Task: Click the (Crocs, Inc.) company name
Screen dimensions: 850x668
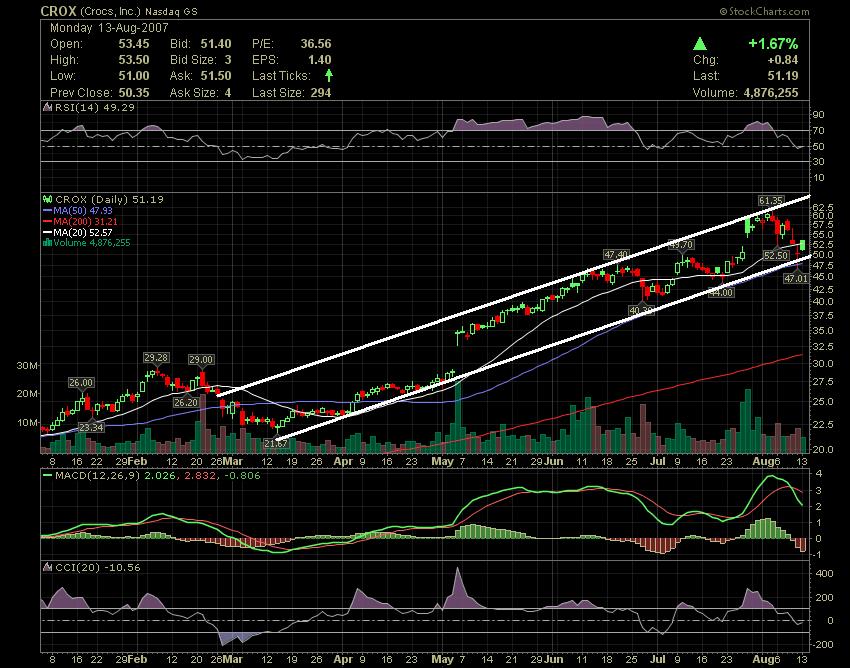Action: click(x=110, y=11)
